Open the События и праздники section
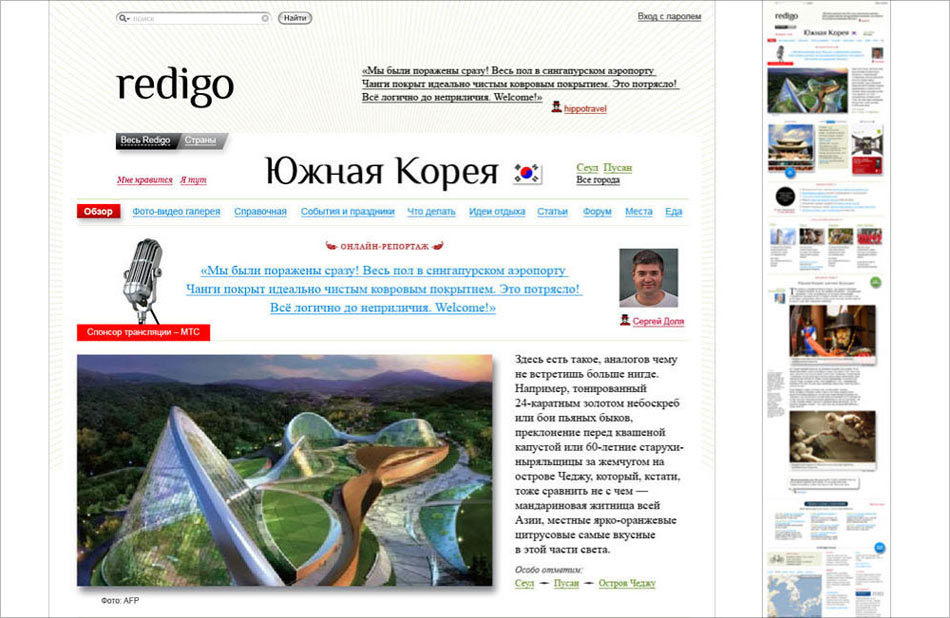950x618 pixels. tap(346, 212)
